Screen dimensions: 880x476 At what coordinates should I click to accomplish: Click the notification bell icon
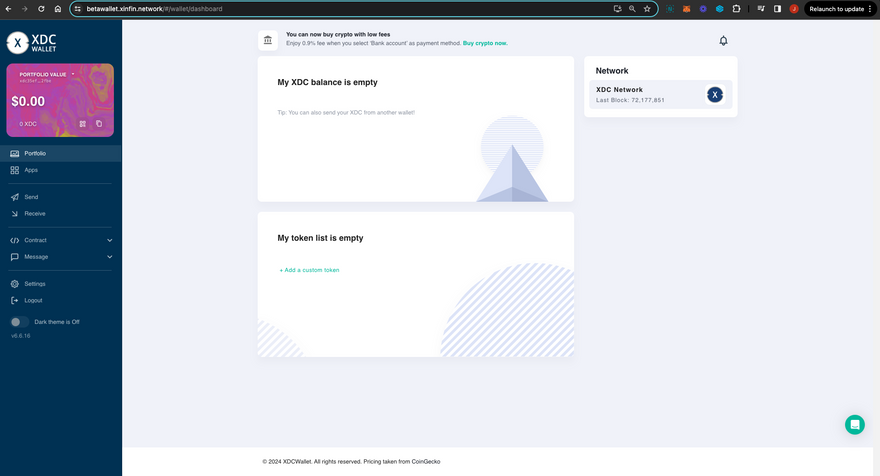click(723, 41)
